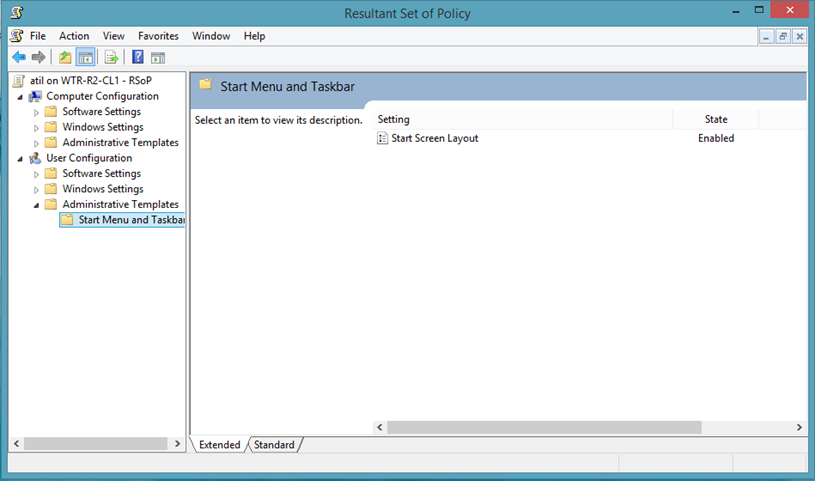
Task: Select the Start Menu and Taskbar tree item
Action: pos(131,219)
